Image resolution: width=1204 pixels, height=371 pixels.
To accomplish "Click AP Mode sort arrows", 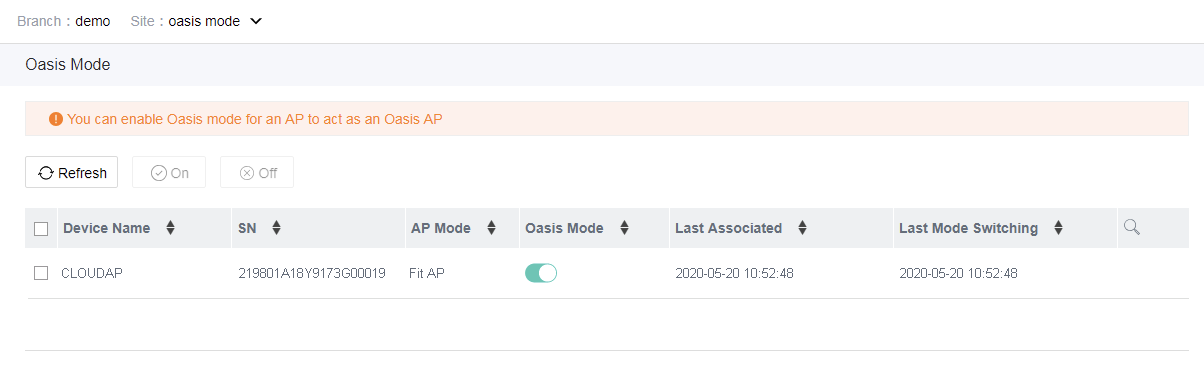I will point(491,228).
